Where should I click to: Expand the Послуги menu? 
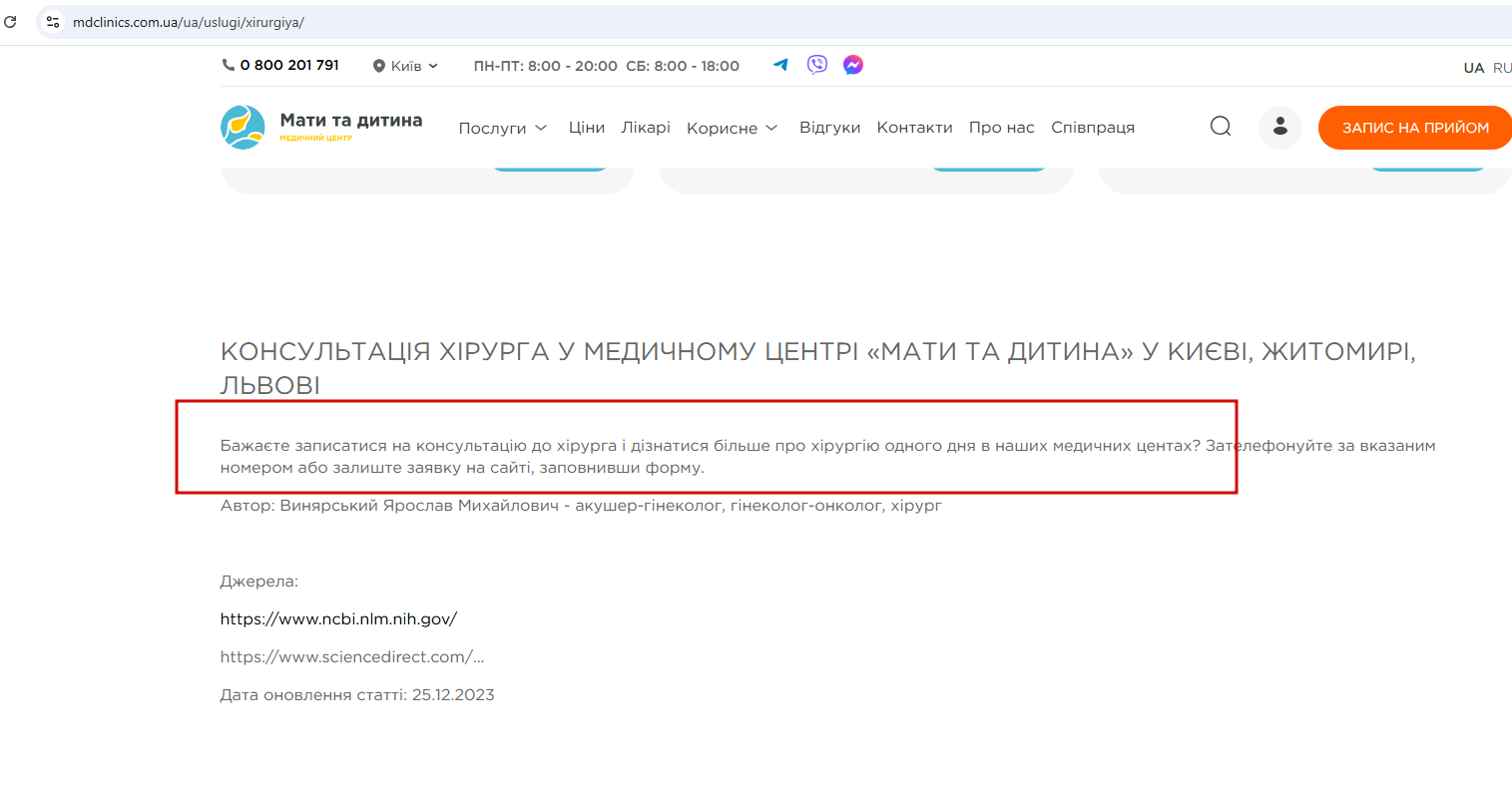(x=503, y=128)
